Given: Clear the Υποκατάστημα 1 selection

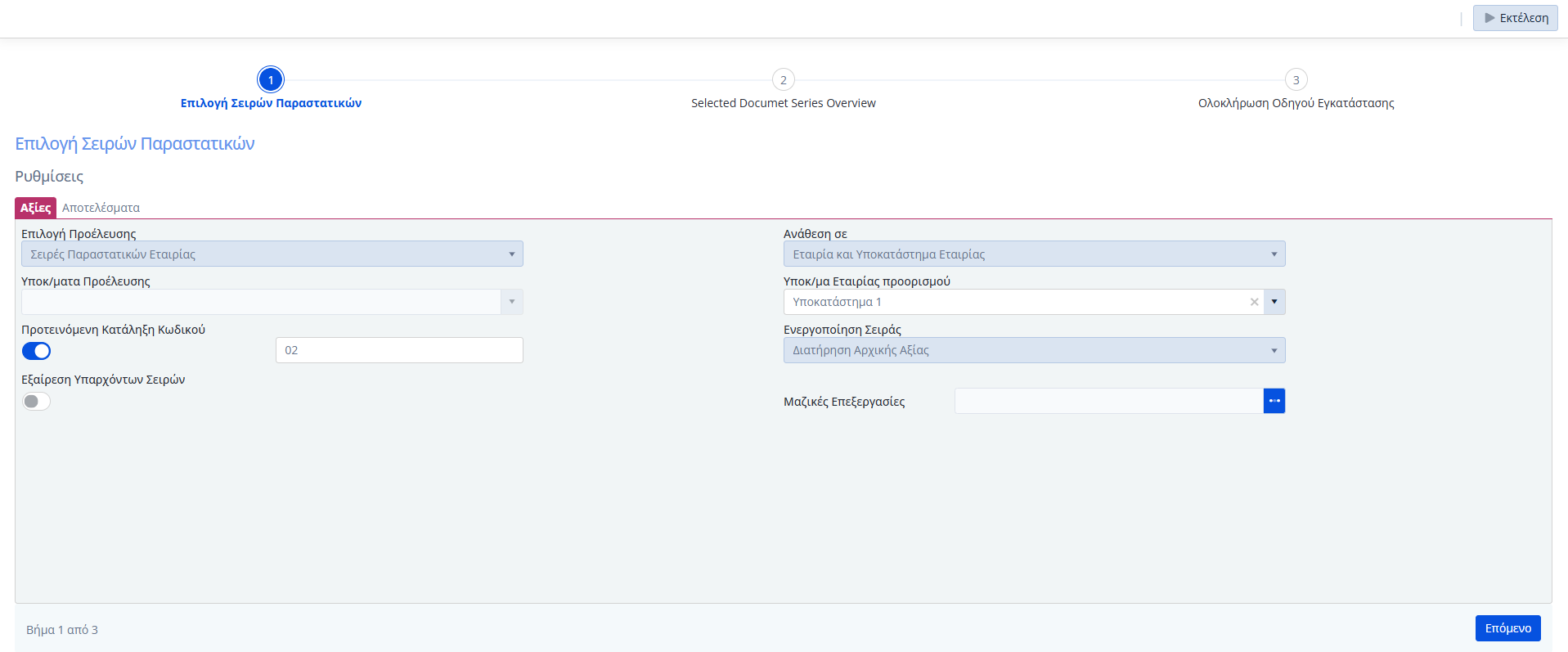Looking at the screenshot, I should coord(1254,302).
